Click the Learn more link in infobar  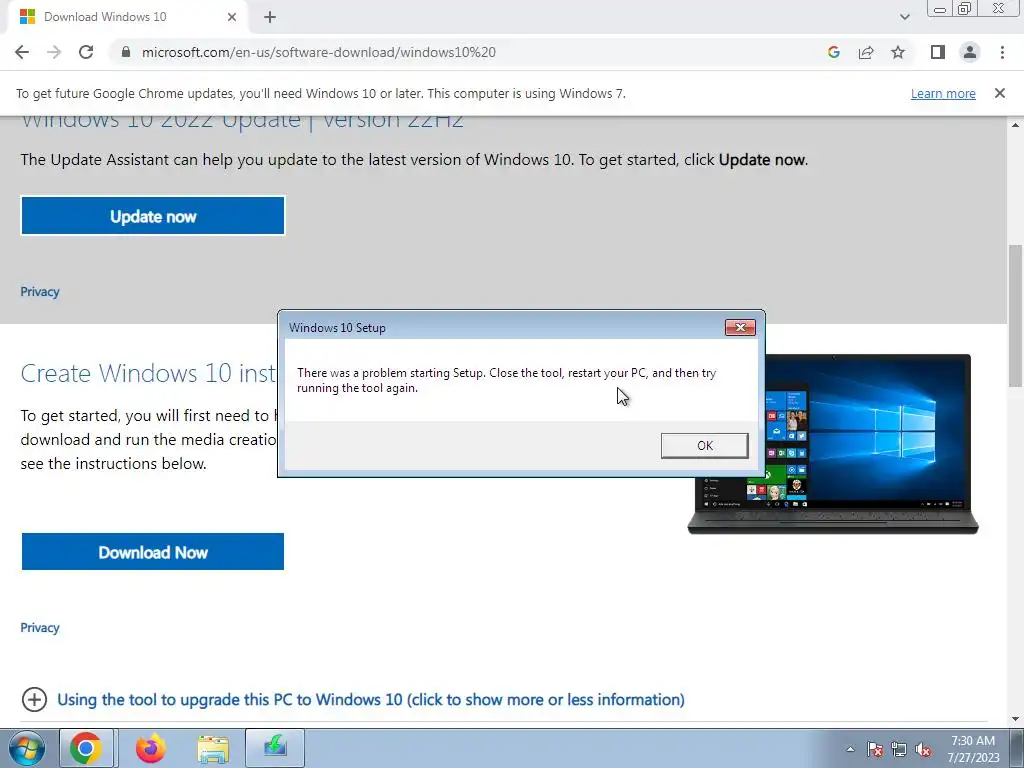943,93
